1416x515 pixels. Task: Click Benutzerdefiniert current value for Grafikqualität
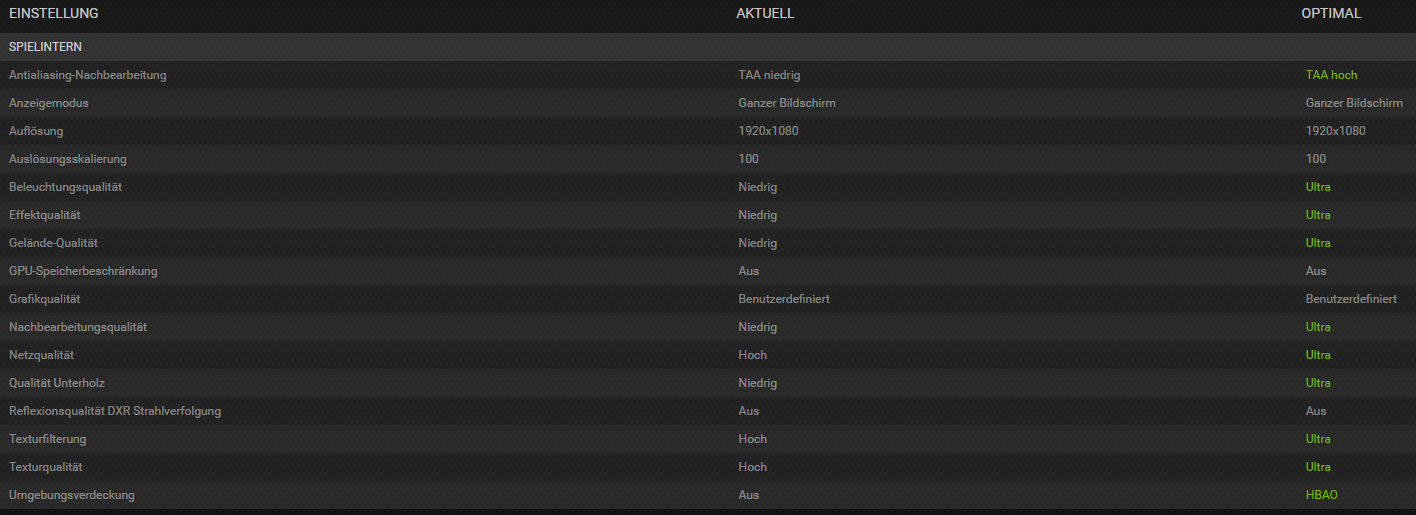(x=784, y=299)
